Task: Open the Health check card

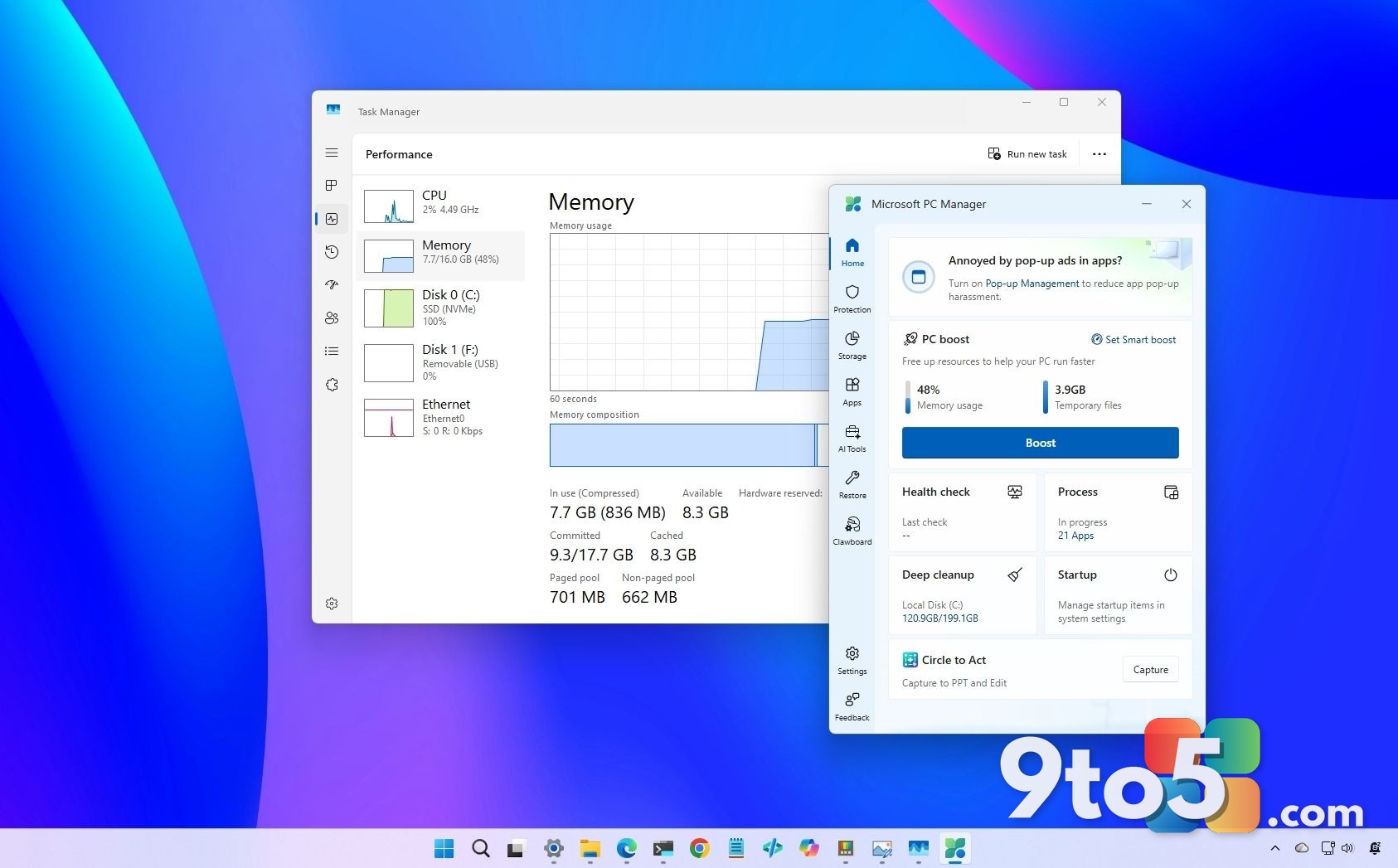Action: point(962,512)
